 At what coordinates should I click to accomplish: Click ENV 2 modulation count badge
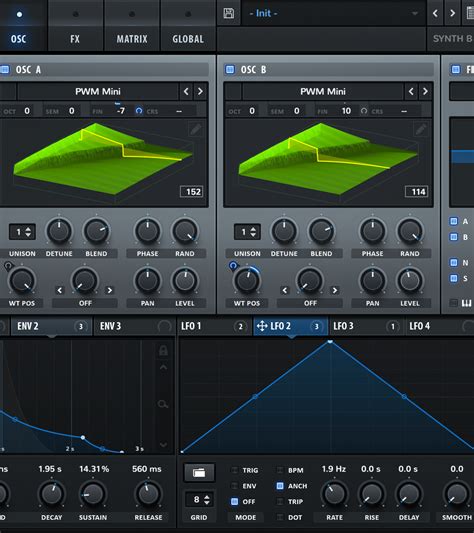(x=81, y=327)
